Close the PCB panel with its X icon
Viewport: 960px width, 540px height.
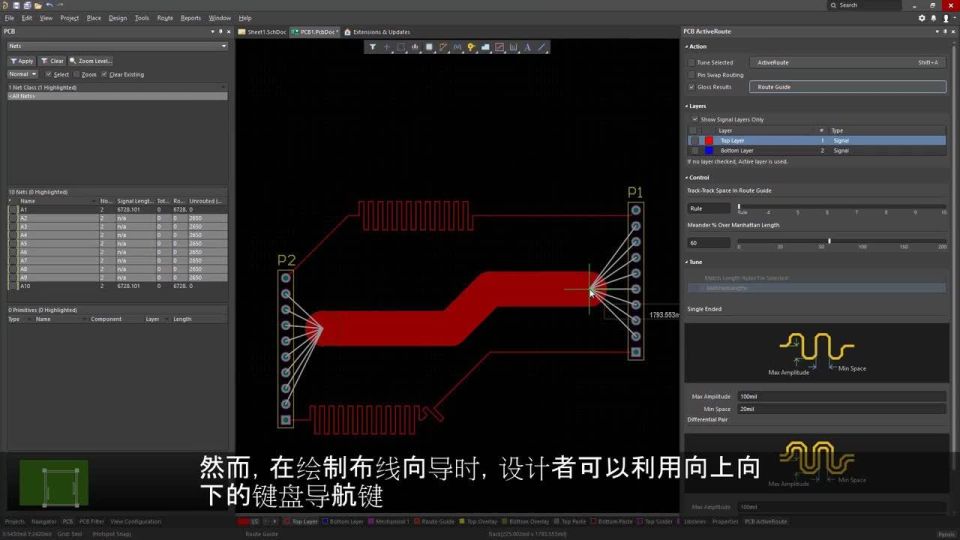pos(228,31)
